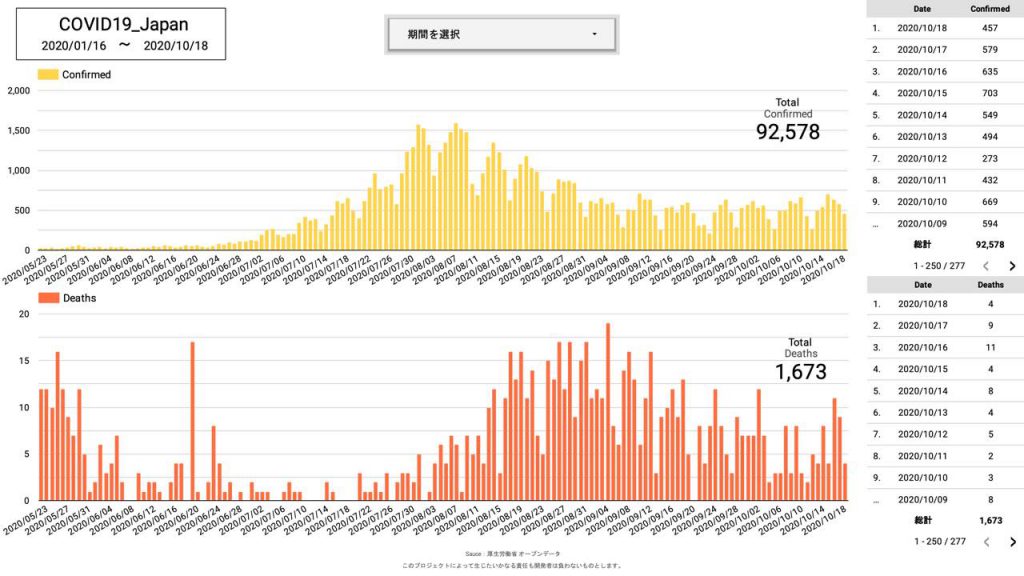
Task: Click the Total Confirmed 92,578 scorecard
Action: point(787,121)
